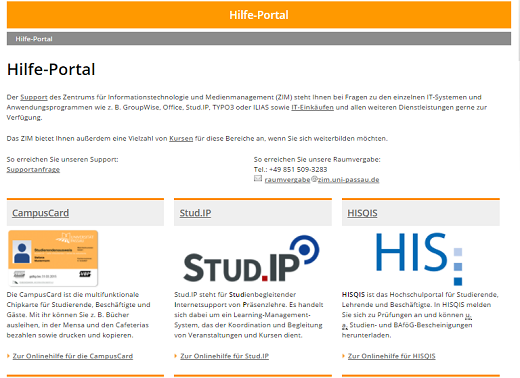520x378 pixels.
Task: Open the Stud.IP section heading
Action: coord(195,213)
